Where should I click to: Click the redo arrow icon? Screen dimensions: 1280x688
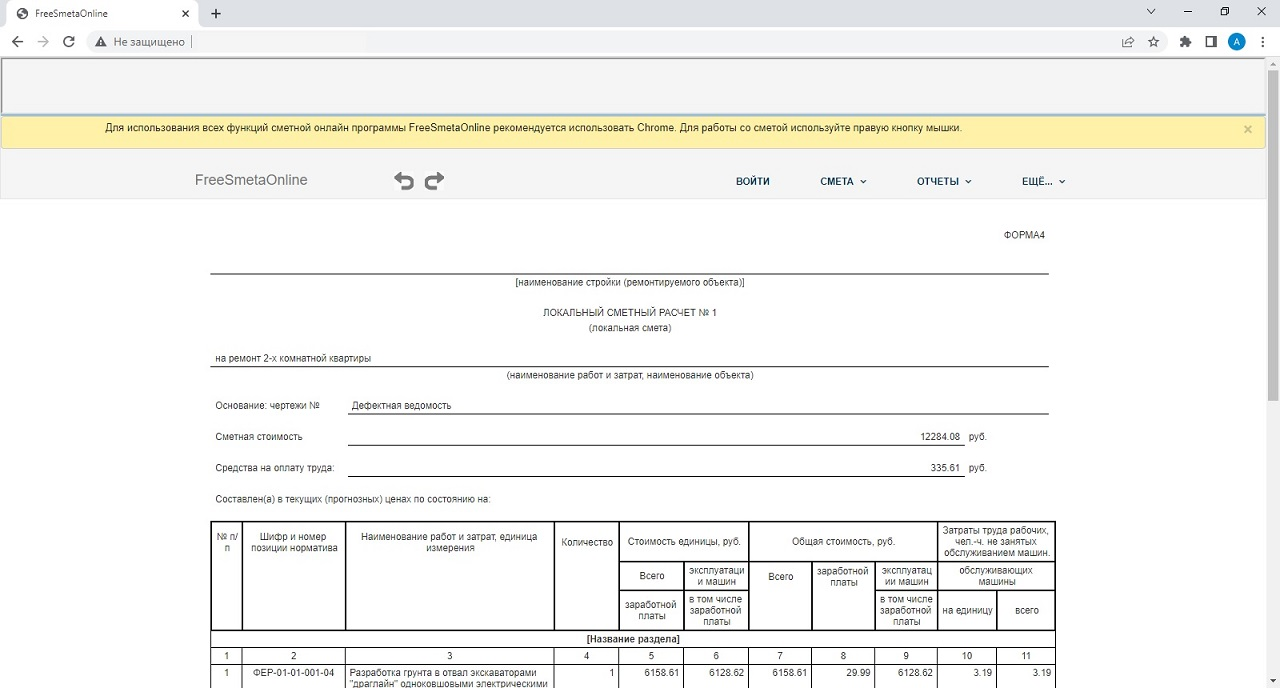(x=434, y=181)
